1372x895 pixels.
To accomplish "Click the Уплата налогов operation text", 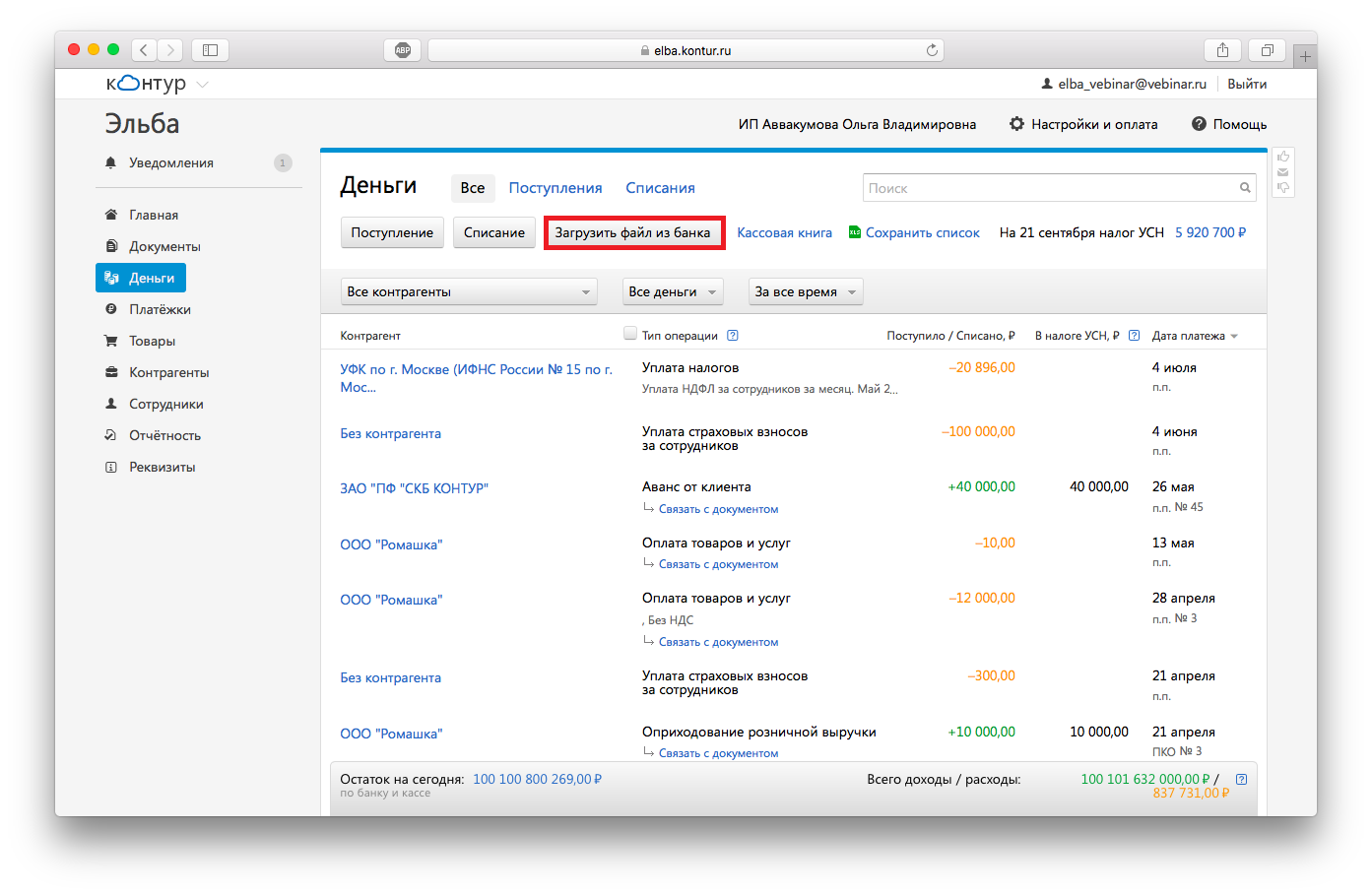I will tap(690, 367).
